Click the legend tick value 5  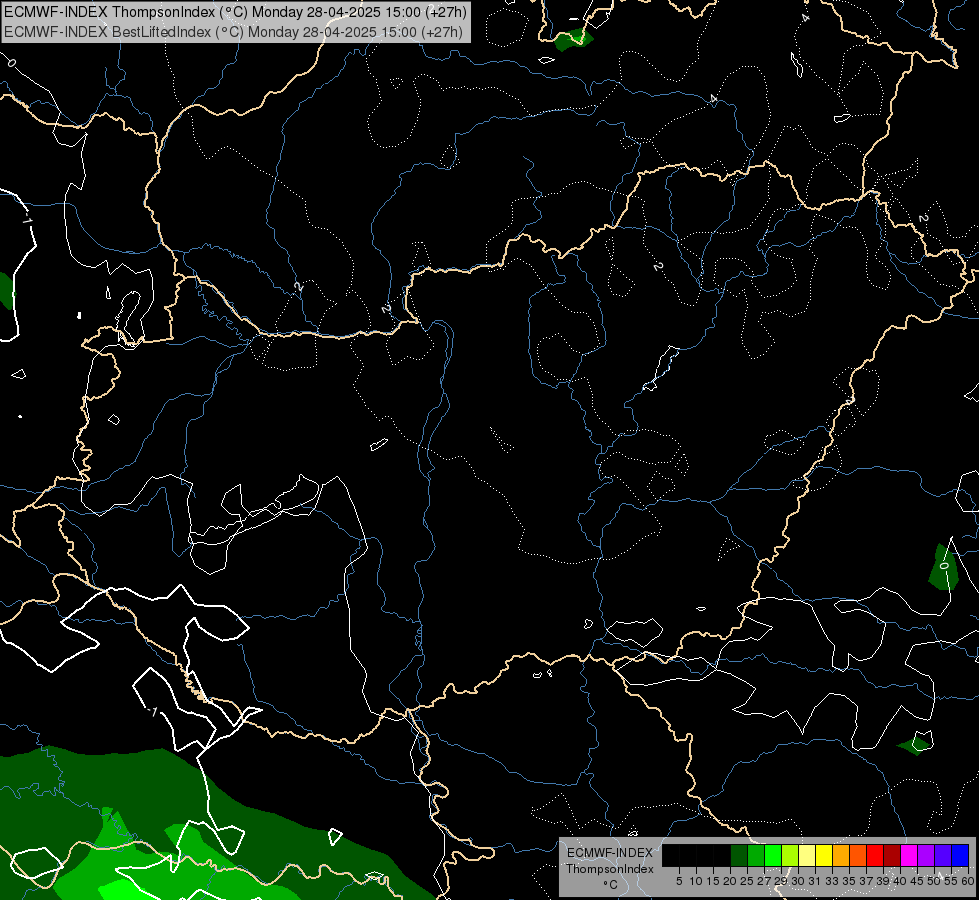(x=679, y=881)
